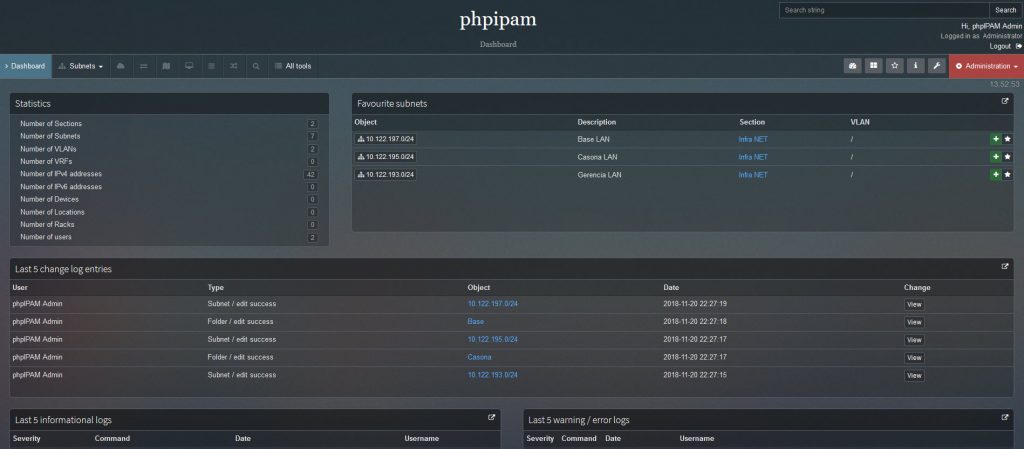1024x449 pixels.
Task: Open favourite subnet 10.122.193.0/24
Action: click(385, 174)
